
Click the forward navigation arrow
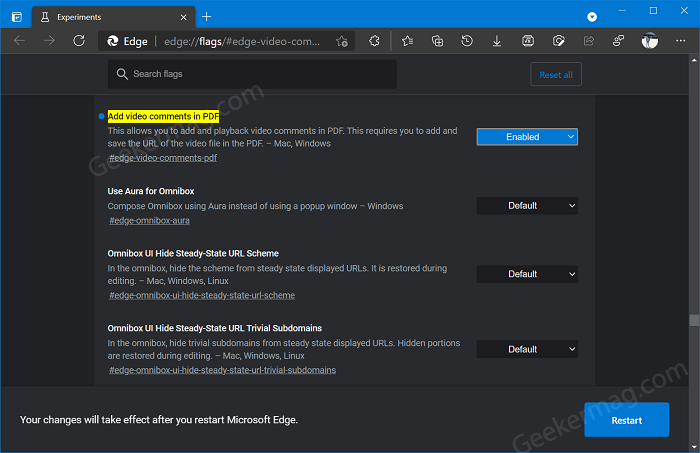pyautogui.click(x=49, y=41)
